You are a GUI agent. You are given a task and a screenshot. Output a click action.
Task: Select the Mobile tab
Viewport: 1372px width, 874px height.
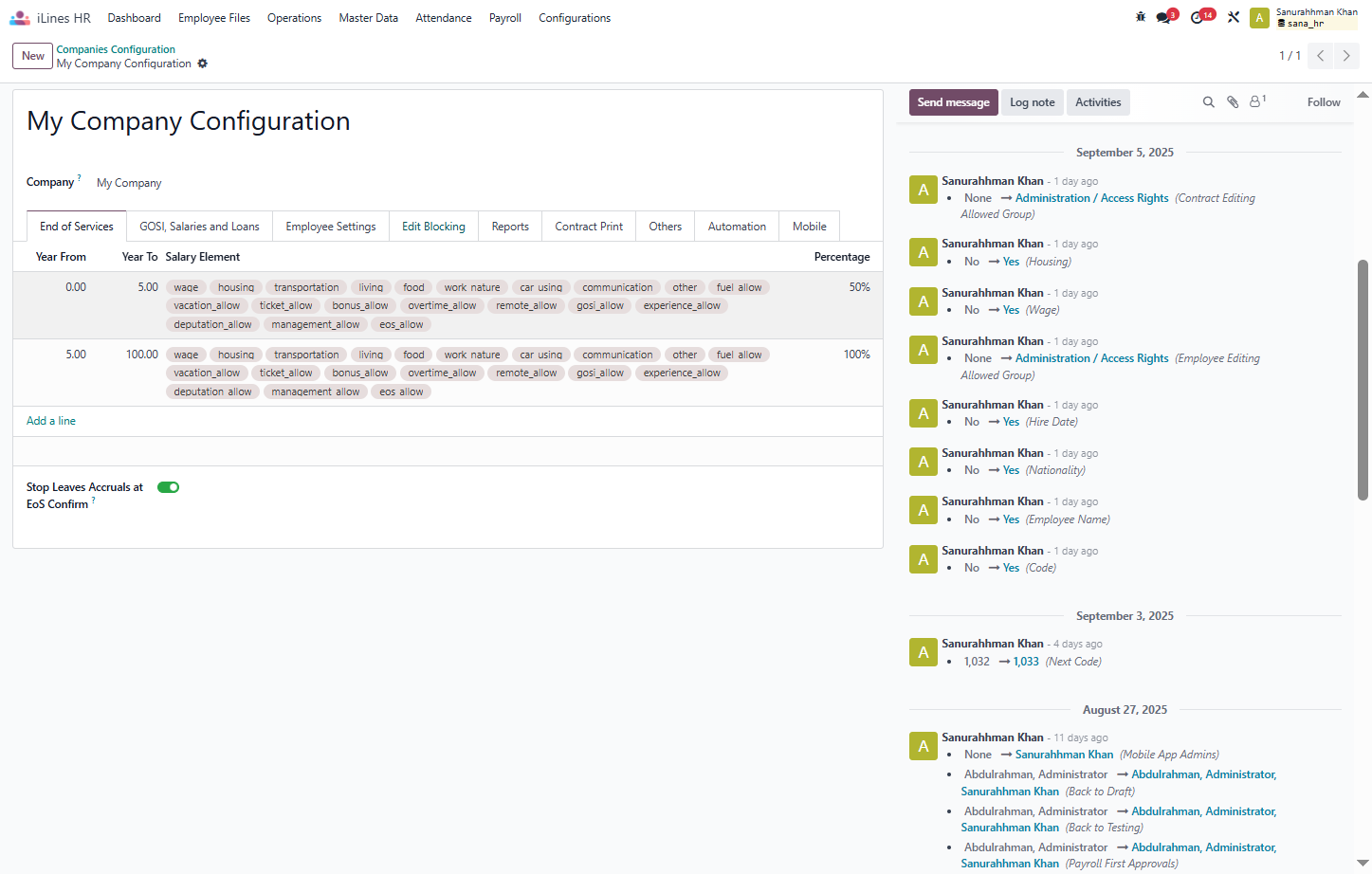point(810,227)
